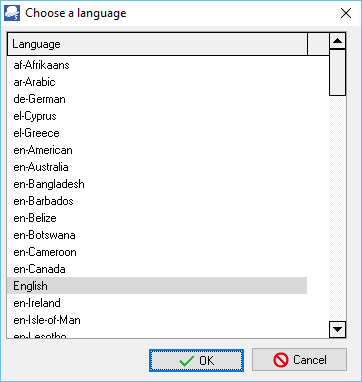Viewport: 362px width, 382px height.
Task: Click the scrollbar down arrow
Action: pyautogui.click(x=338, y=330)
